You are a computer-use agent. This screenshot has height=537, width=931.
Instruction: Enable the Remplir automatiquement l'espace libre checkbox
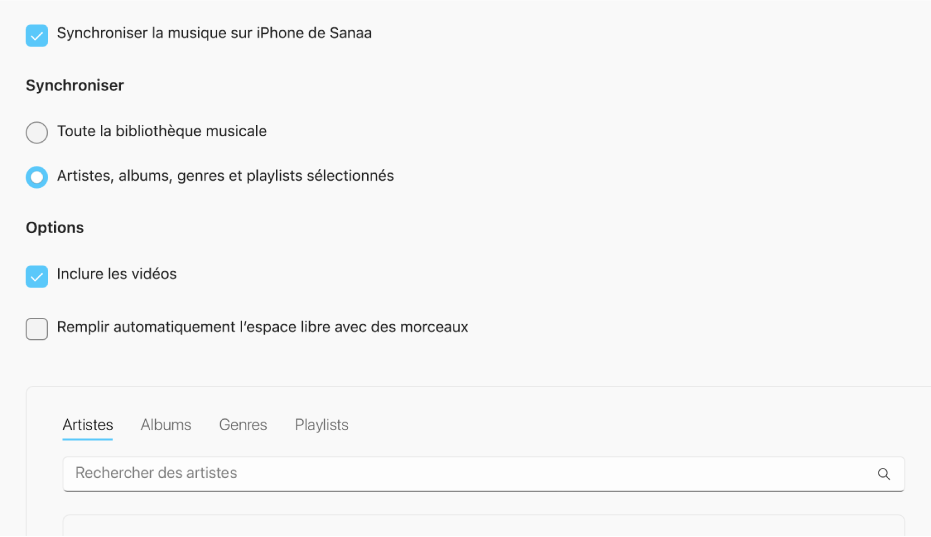(37, 329)
